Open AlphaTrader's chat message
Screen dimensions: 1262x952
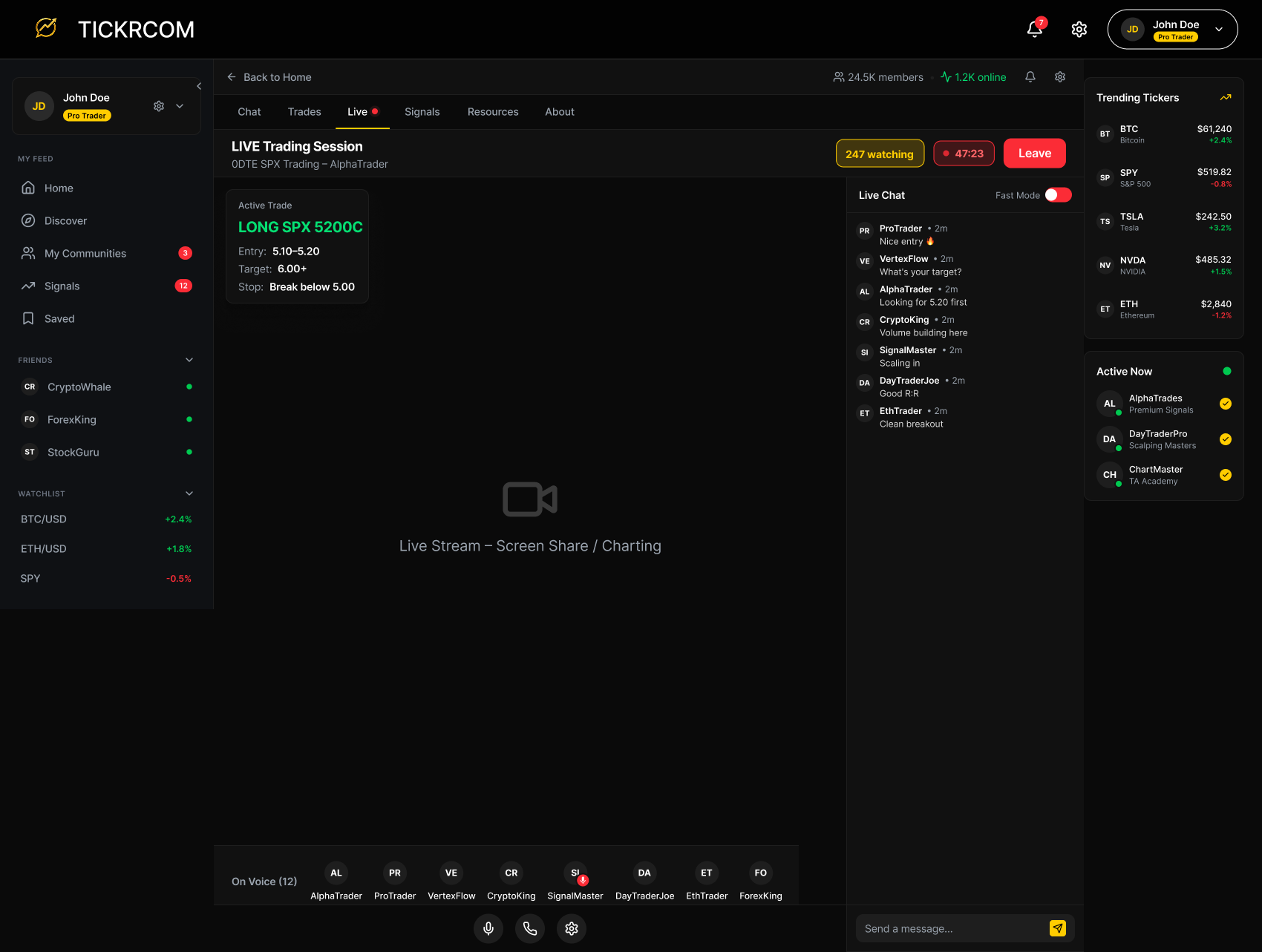tap(965, 295)
